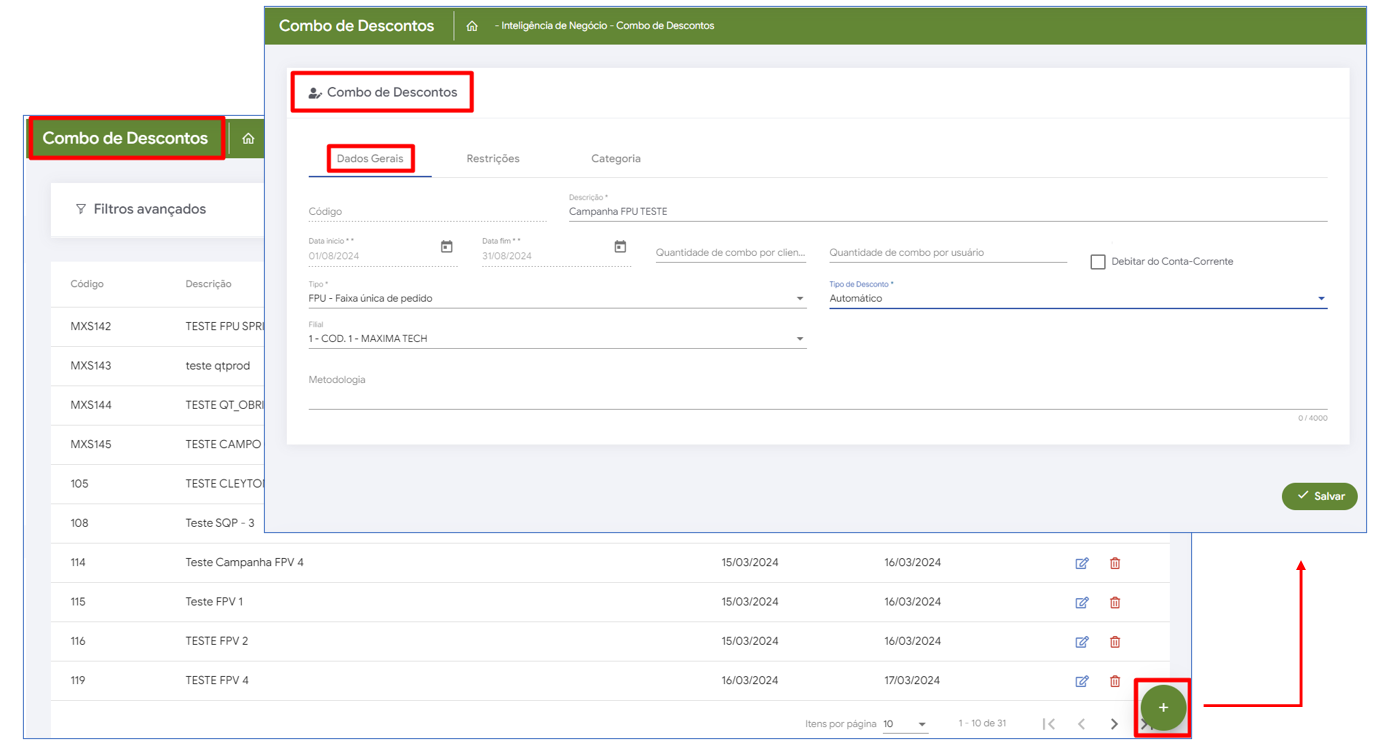
Task: Enable Debitar do Conta-Corrente checkbox
Action: 1097,262
